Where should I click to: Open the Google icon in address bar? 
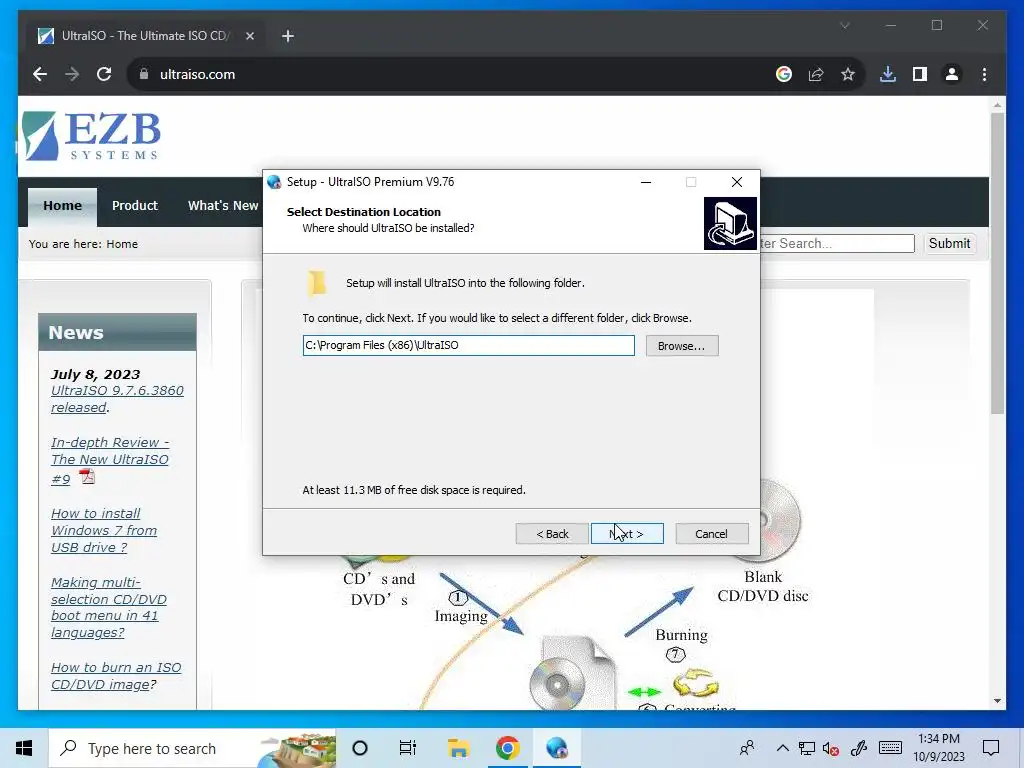click(x=784, y=74)
